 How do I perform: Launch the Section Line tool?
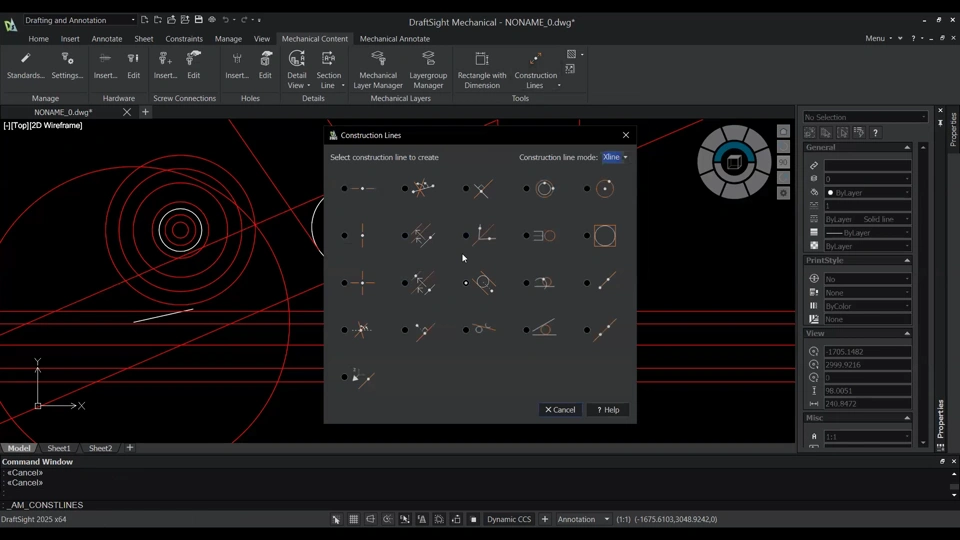tap(329, 70)
